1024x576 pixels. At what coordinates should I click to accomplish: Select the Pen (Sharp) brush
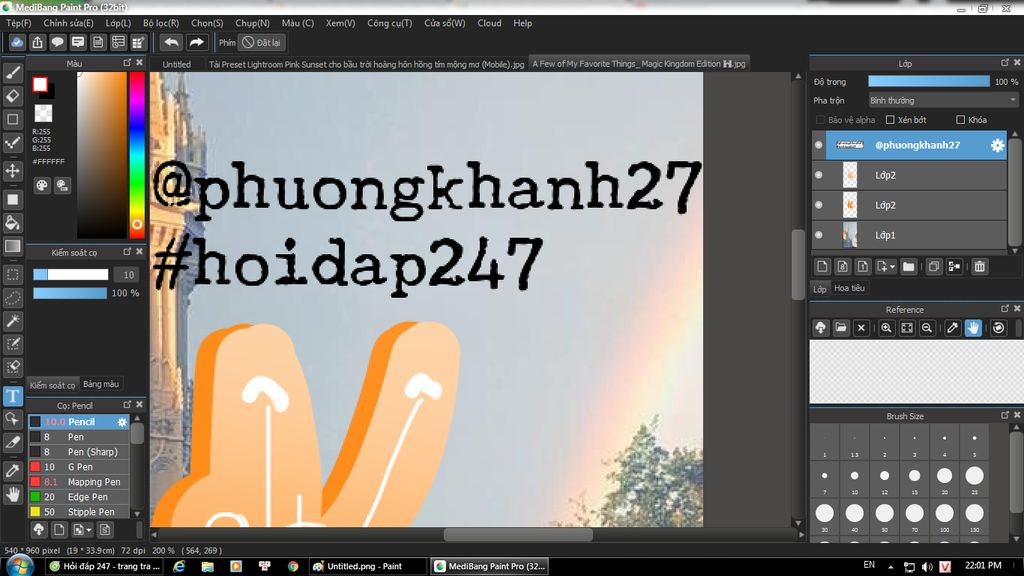pos(78,452)
